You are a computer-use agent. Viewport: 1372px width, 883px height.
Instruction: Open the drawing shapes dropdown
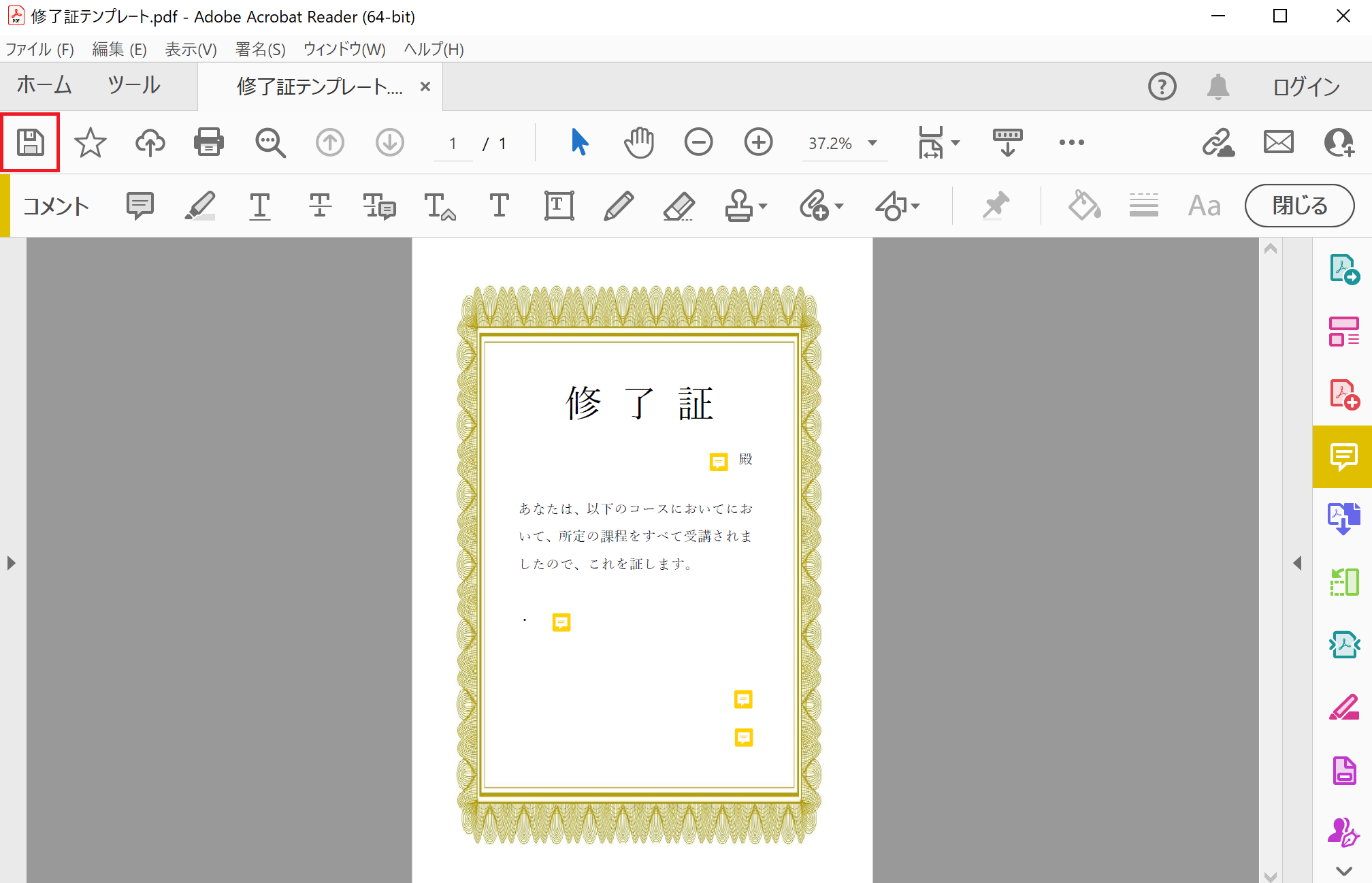click(x=897, y=206)
